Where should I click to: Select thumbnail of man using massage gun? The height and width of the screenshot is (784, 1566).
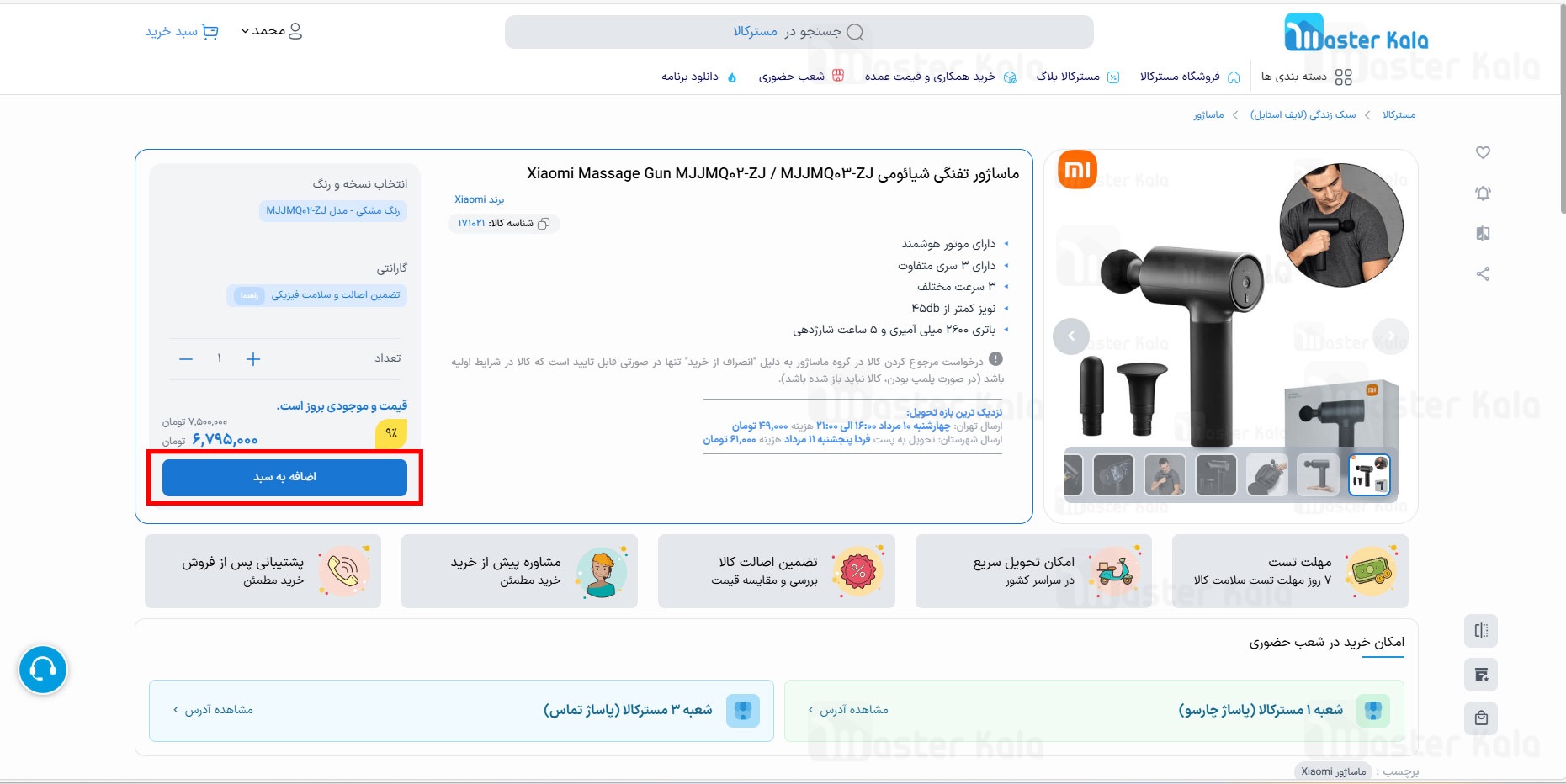tap(1165, 475)
